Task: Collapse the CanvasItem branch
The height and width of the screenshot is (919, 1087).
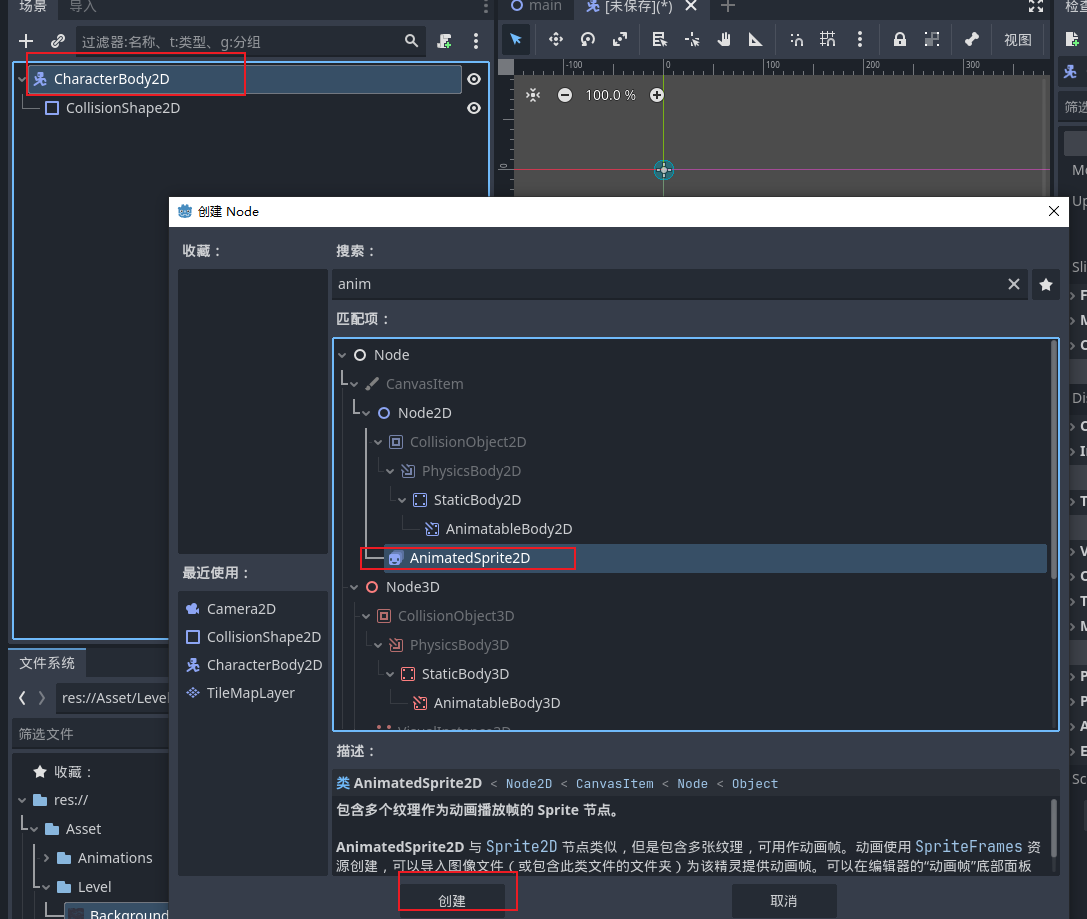Action: [x=354, y=384]
